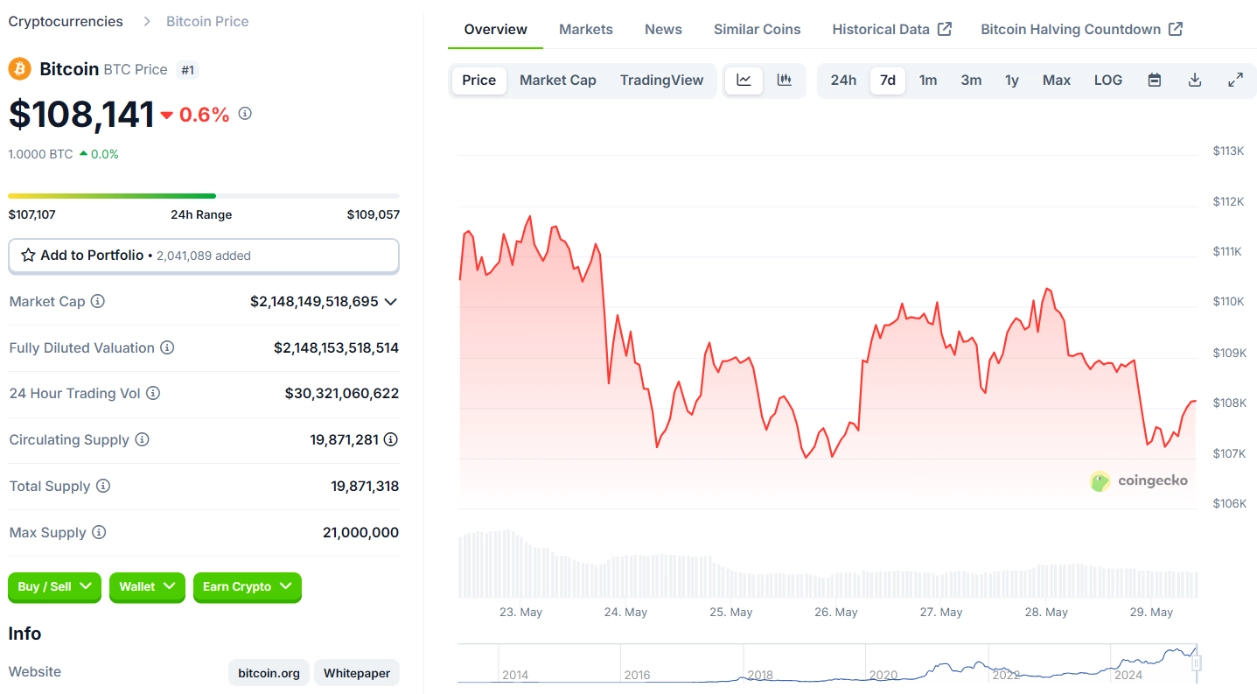This screenshot has width=1257, height=694.
Task: Click the $2,148,153,518,514 valuation value
Action: pyautogui.click(x=336, y=348)
